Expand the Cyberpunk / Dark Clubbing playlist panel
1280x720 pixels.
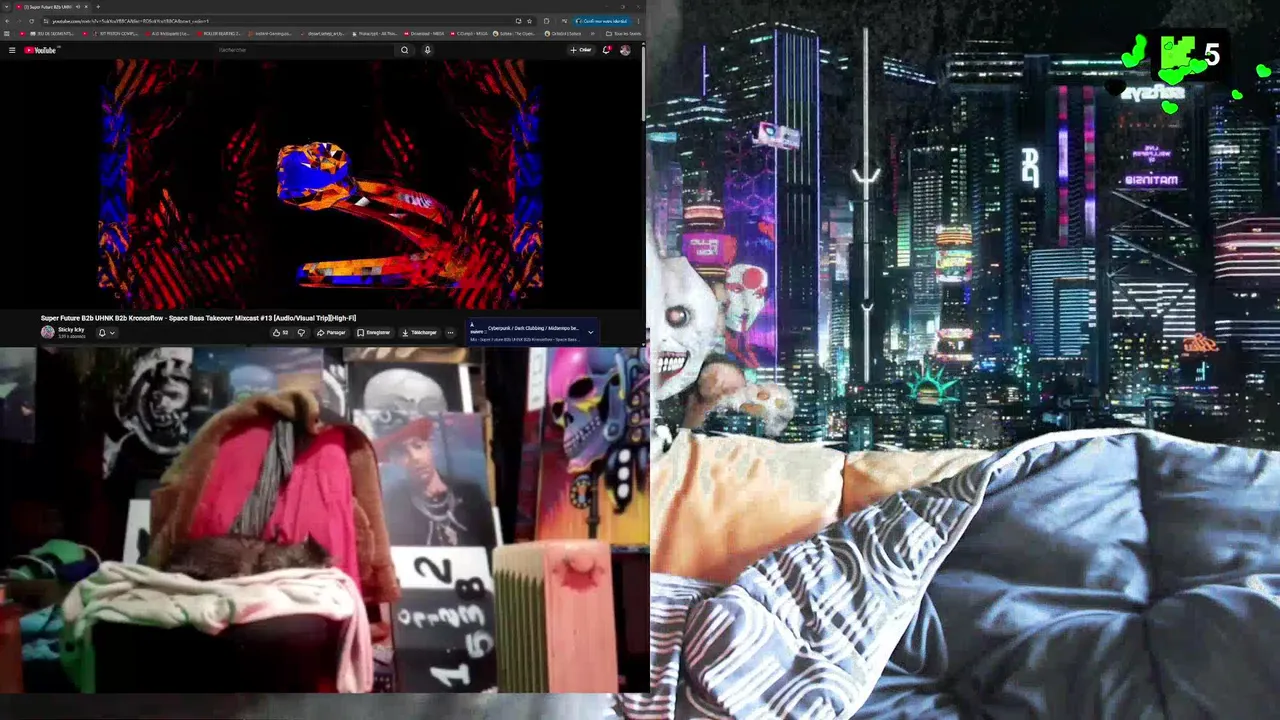[x=590, y=332]
